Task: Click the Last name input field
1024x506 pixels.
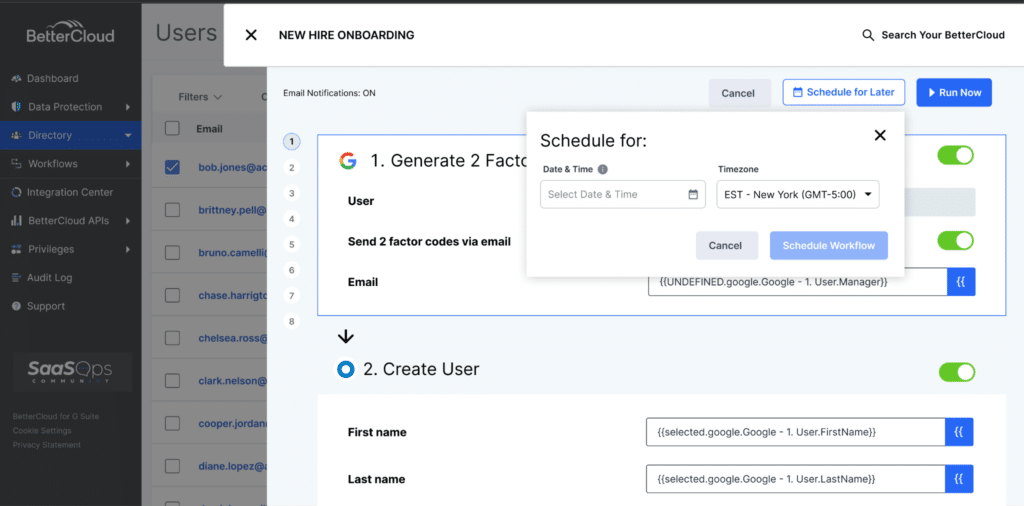Action: click(x=795, y=479)
